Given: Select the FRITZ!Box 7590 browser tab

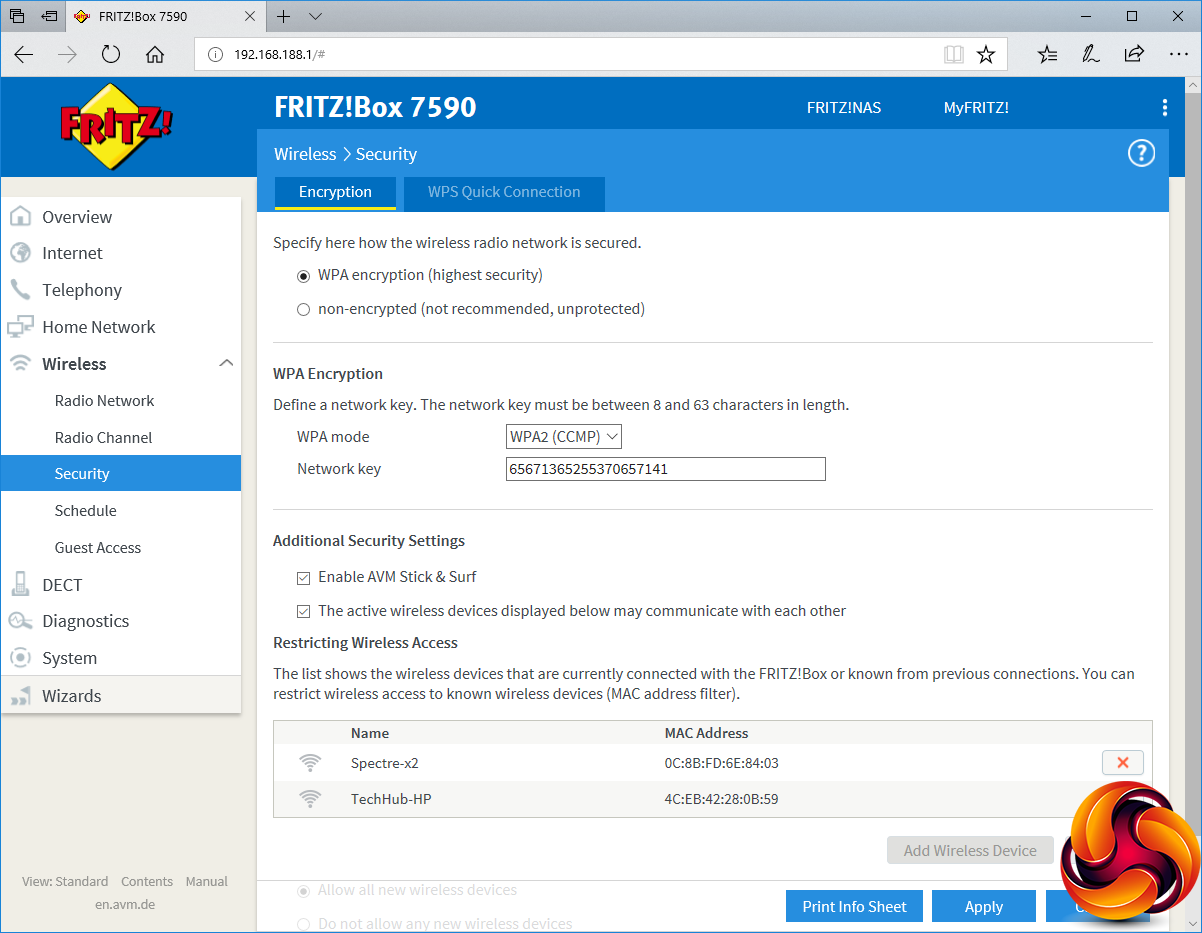Looking at the screenshot, I should tap(165, 17).
